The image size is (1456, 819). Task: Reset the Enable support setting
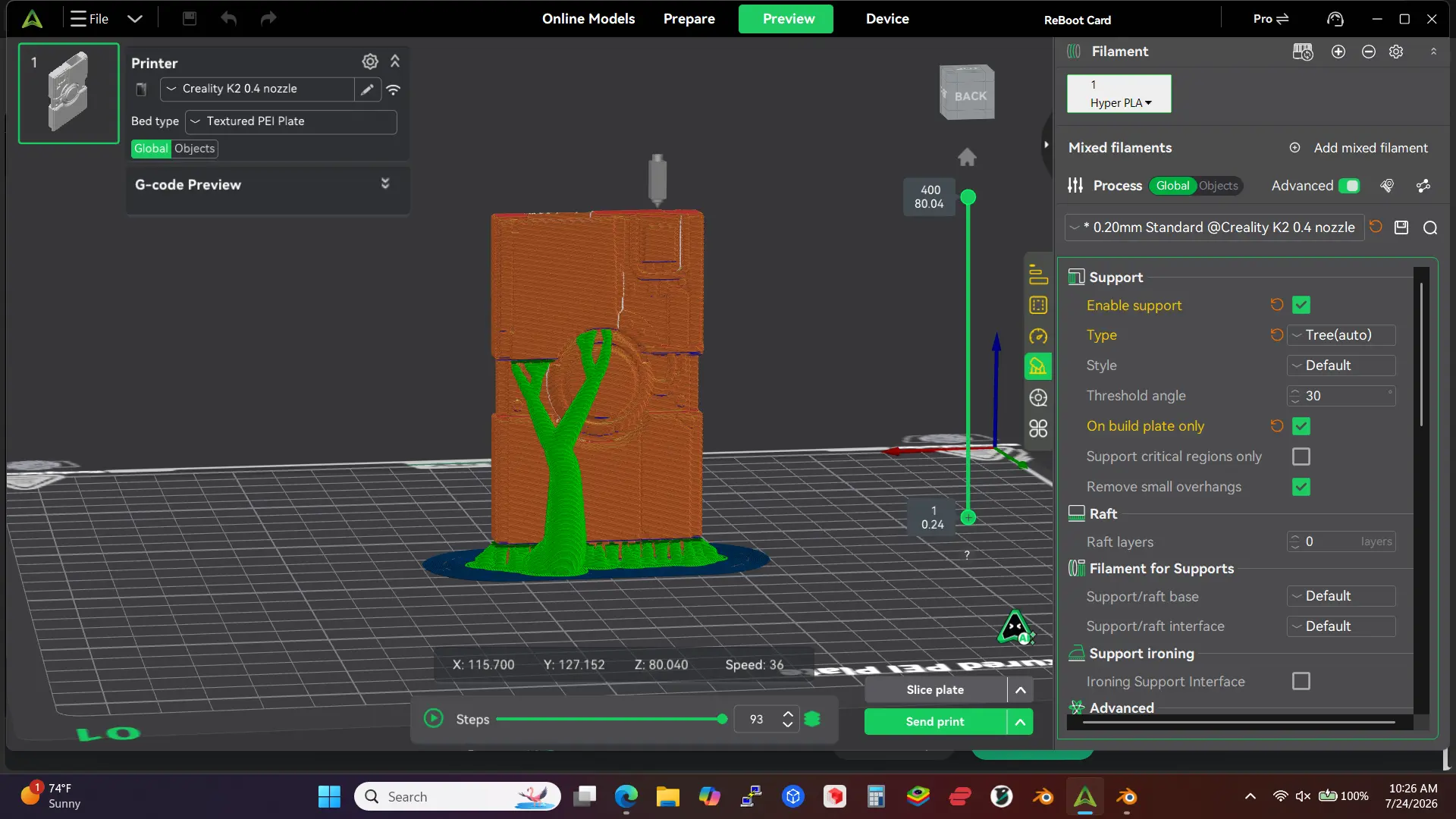pos(1277,305)
